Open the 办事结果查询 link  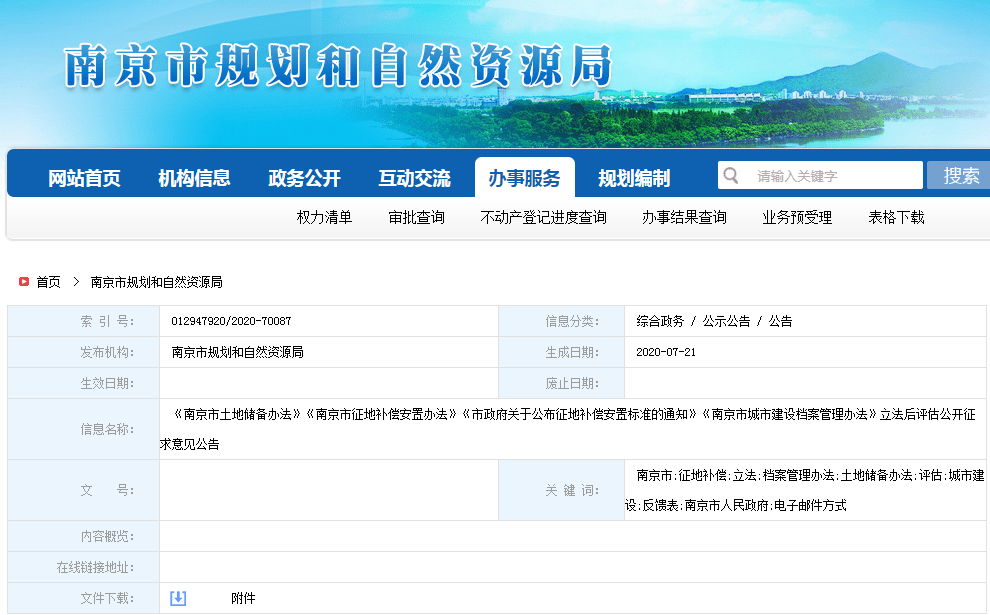tap(684, 217)
